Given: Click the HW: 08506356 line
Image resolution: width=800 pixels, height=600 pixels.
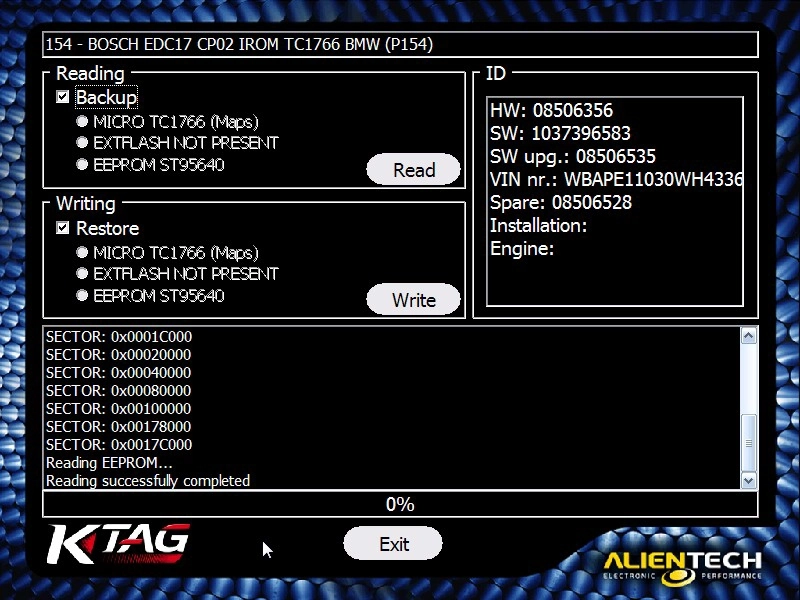Looking at the screenshot, I should (551, 110).
